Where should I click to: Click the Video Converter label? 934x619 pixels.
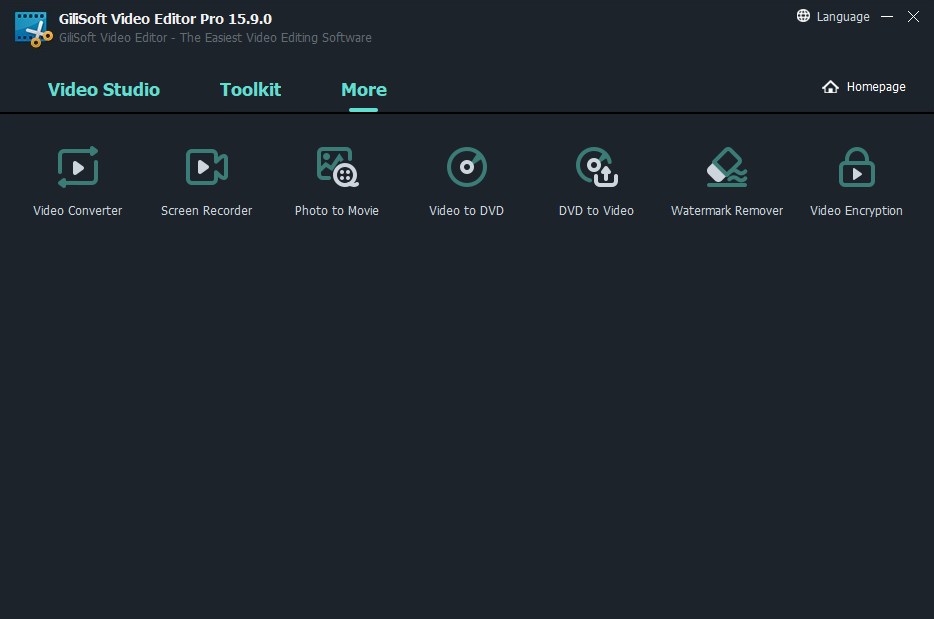[x=77, y=210]
